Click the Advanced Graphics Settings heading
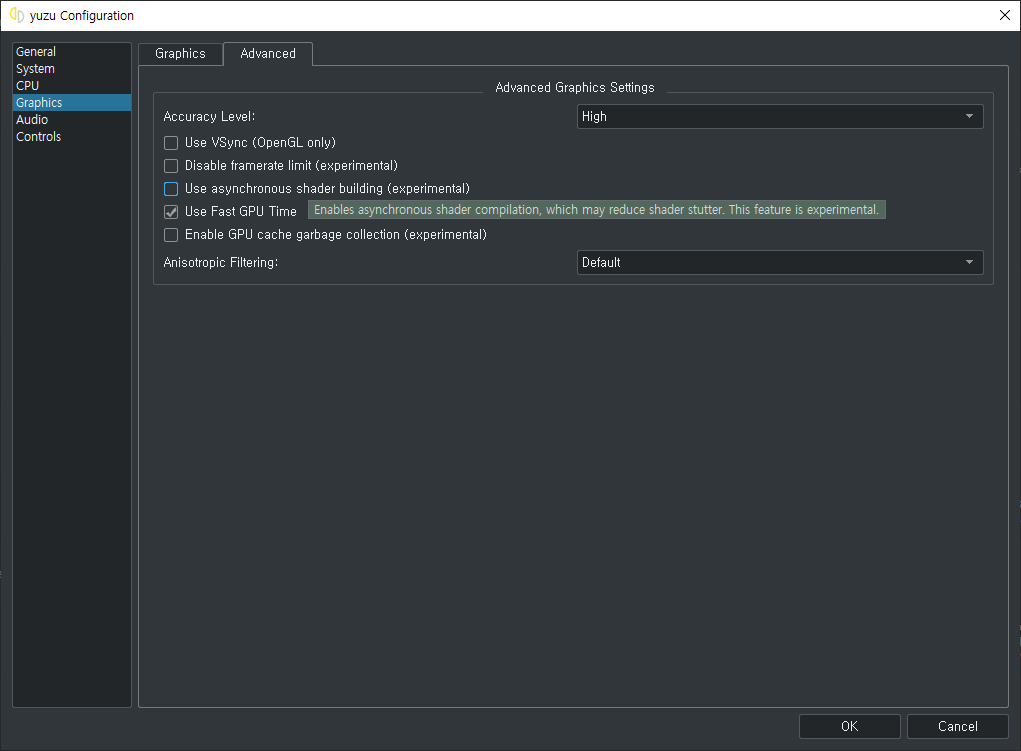The height and width of the screenshot is (751, 1021). point(574,87)
